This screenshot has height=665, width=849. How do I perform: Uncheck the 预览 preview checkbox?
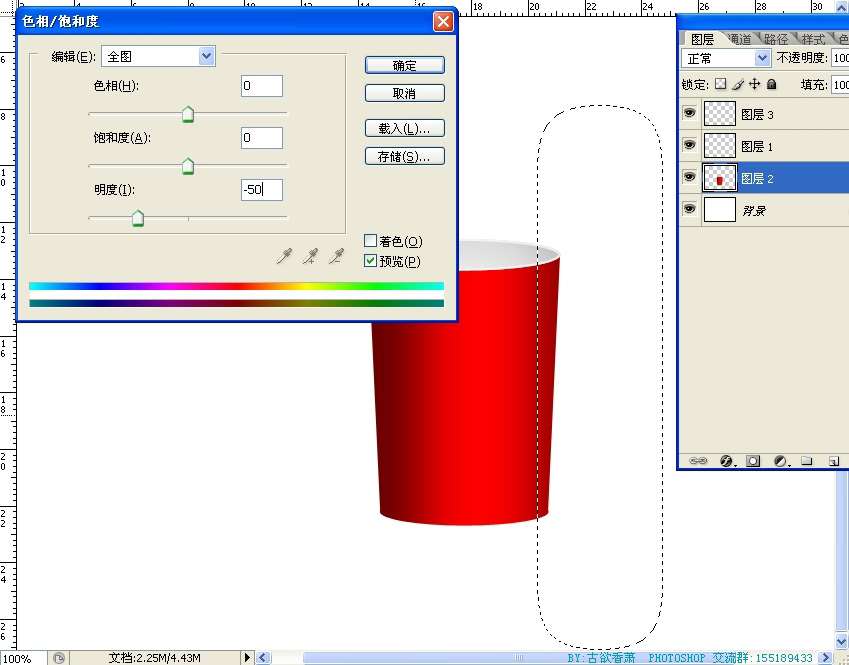tap(371, 261)
